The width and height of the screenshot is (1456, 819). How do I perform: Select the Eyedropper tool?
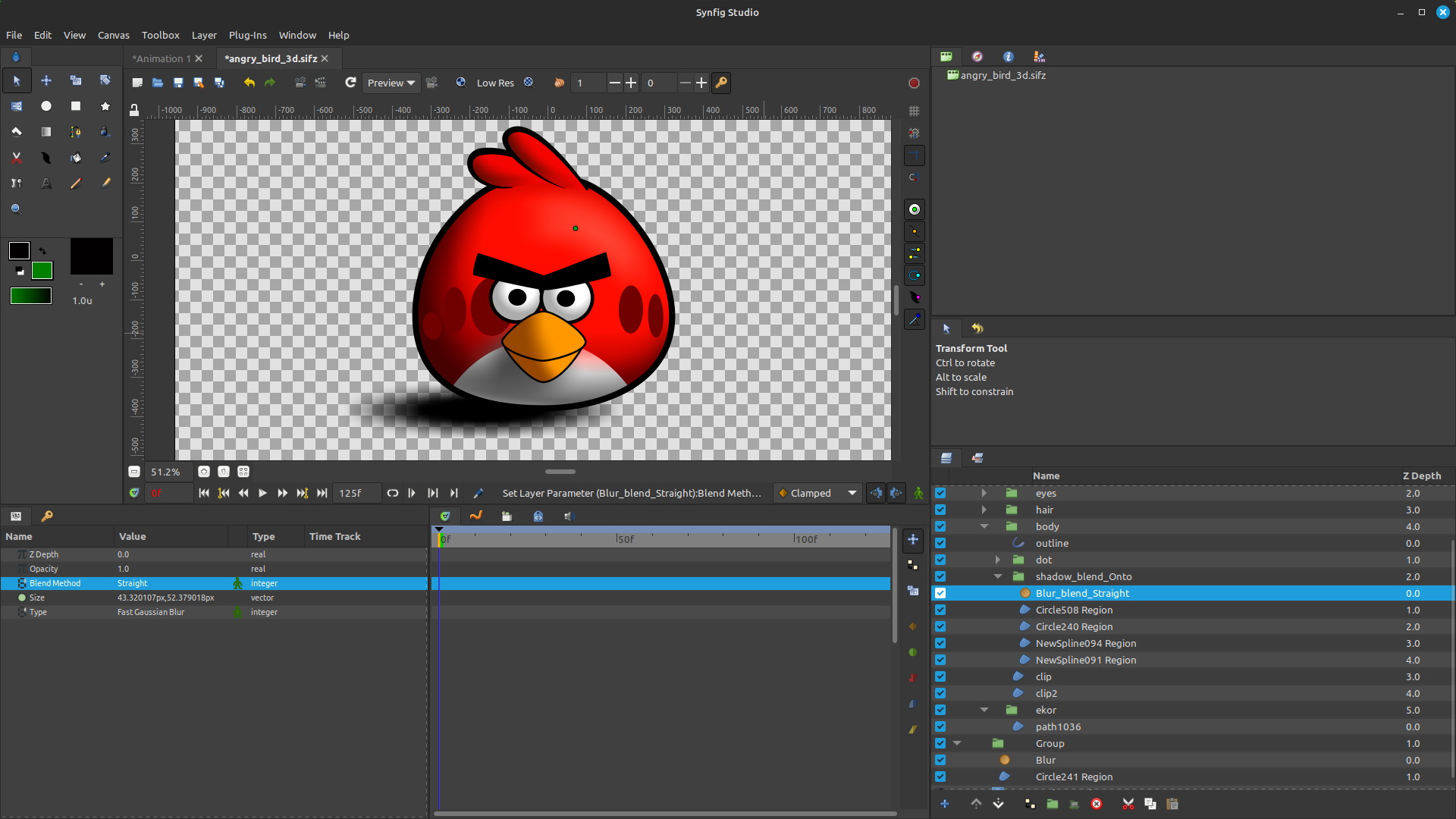pos(105,158)
